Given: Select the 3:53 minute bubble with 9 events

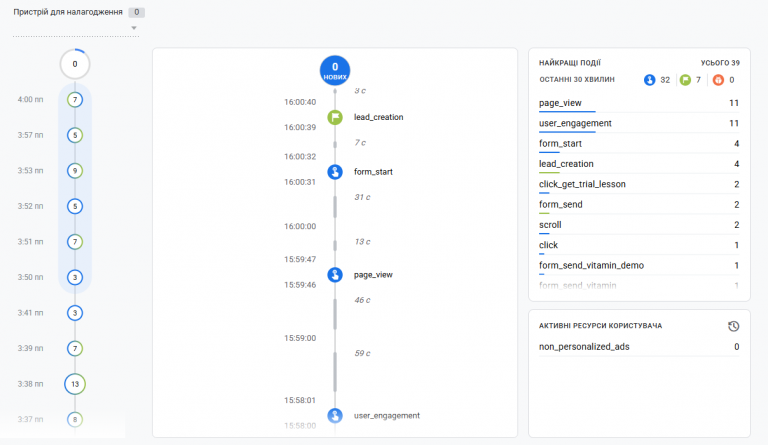Looking at the screenshot, I should point(75,171).
